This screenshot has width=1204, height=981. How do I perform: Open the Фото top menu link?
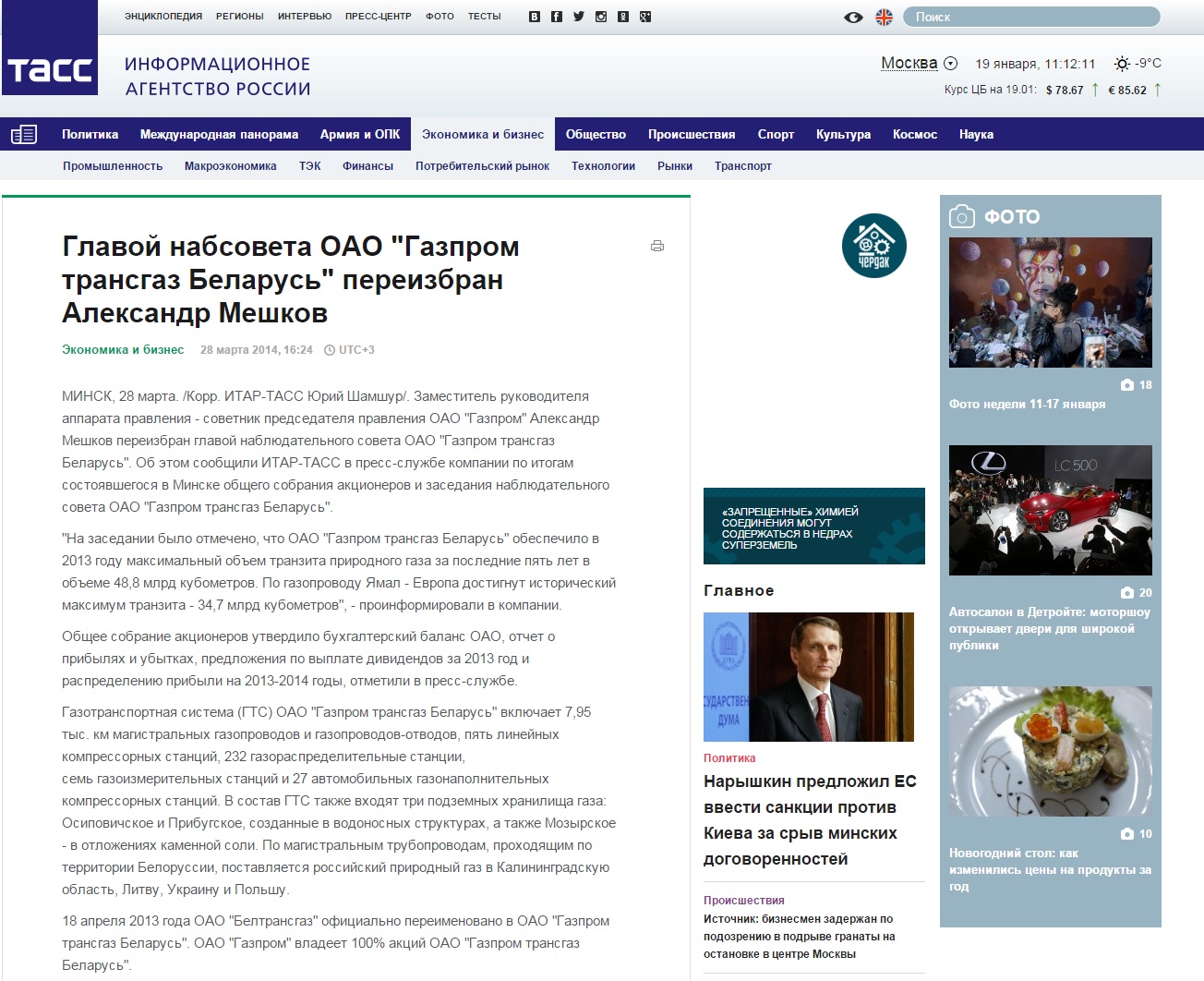[x=439, y=17]
